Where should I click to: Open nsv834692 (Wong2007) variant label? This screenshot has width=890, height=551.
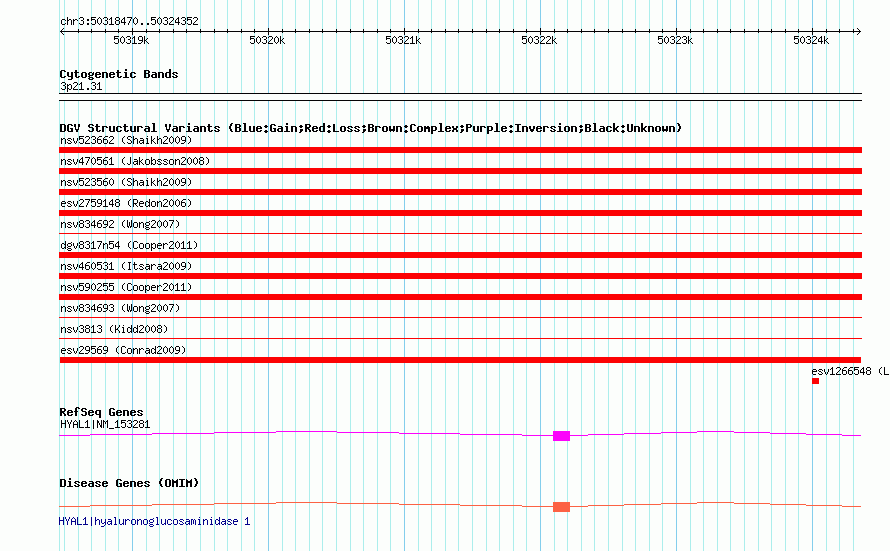pyautogui.click(x=120, y=224)
